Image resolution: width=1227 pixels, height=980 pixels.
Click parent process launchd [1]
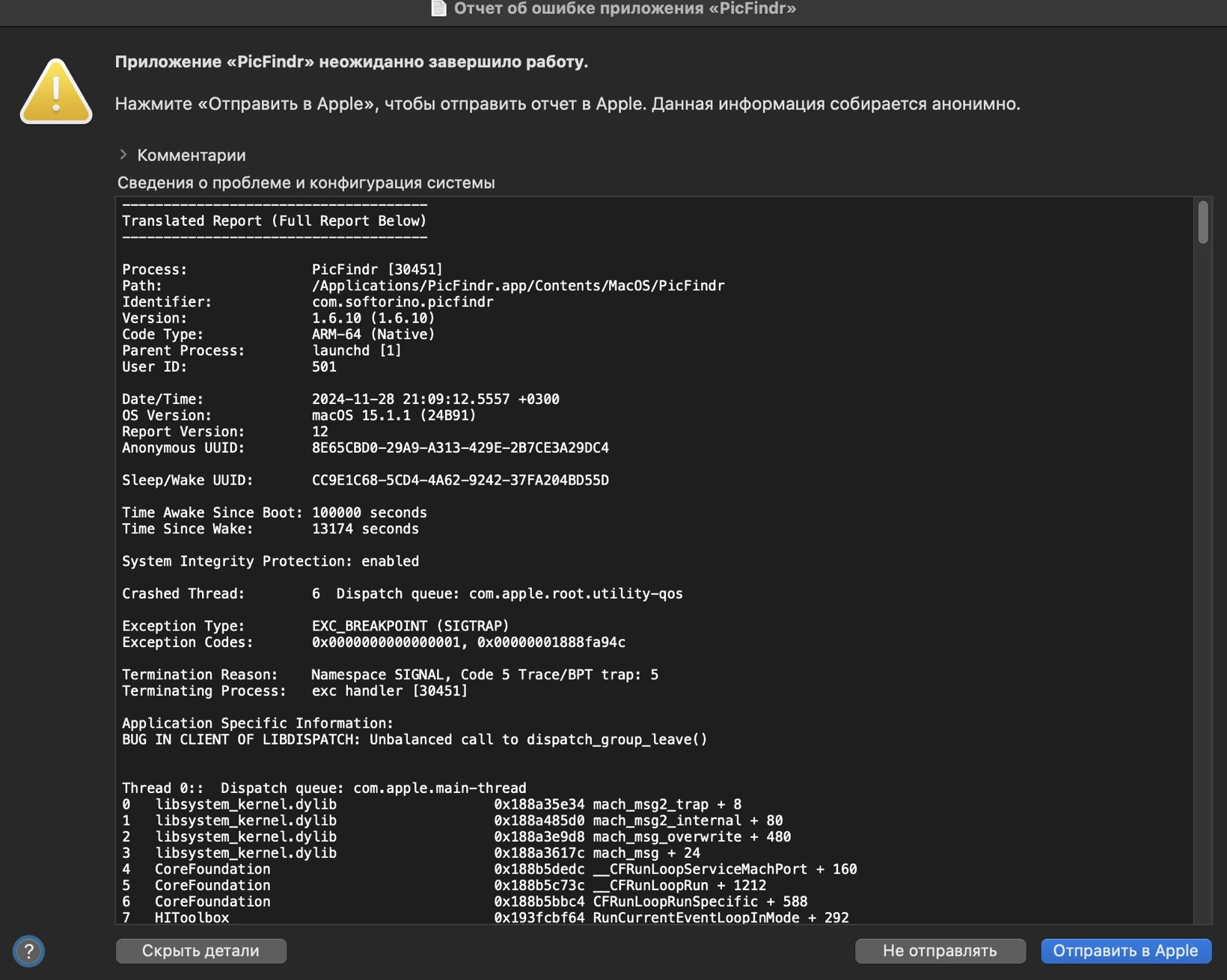click(357, 350)
